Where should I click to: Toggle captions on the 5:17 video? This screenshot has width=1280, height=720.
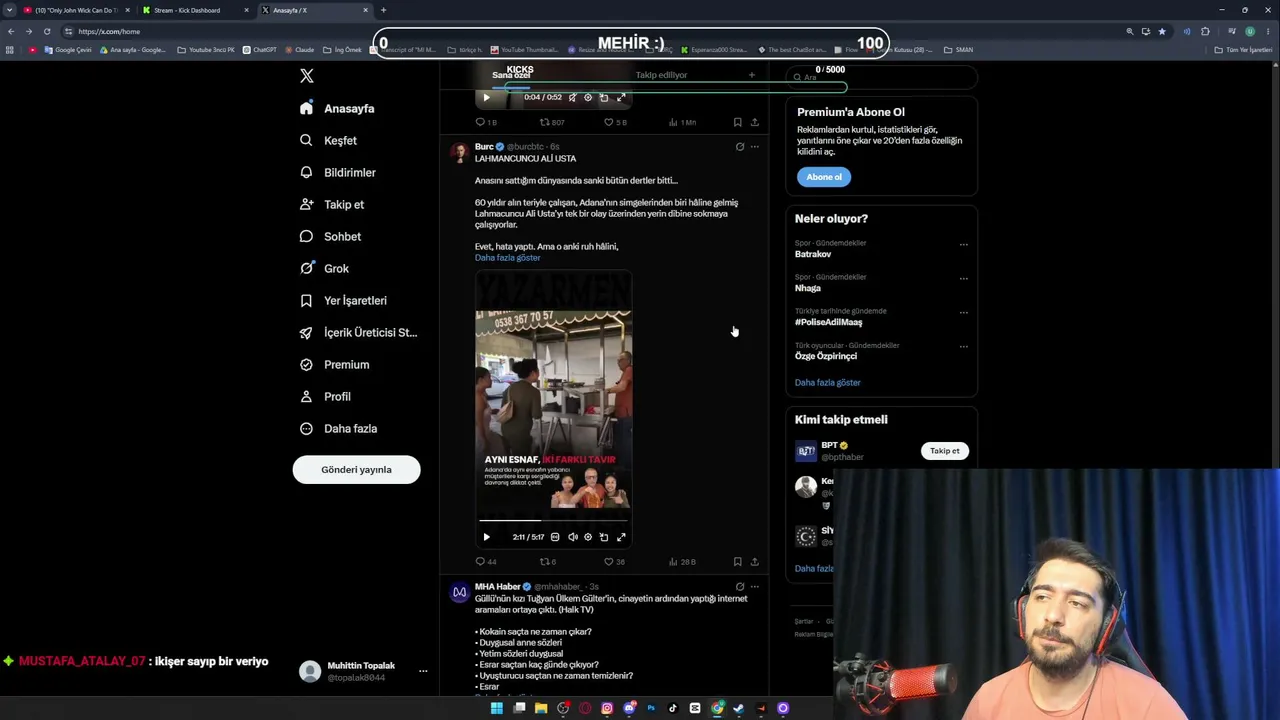[x=555, y=537]
